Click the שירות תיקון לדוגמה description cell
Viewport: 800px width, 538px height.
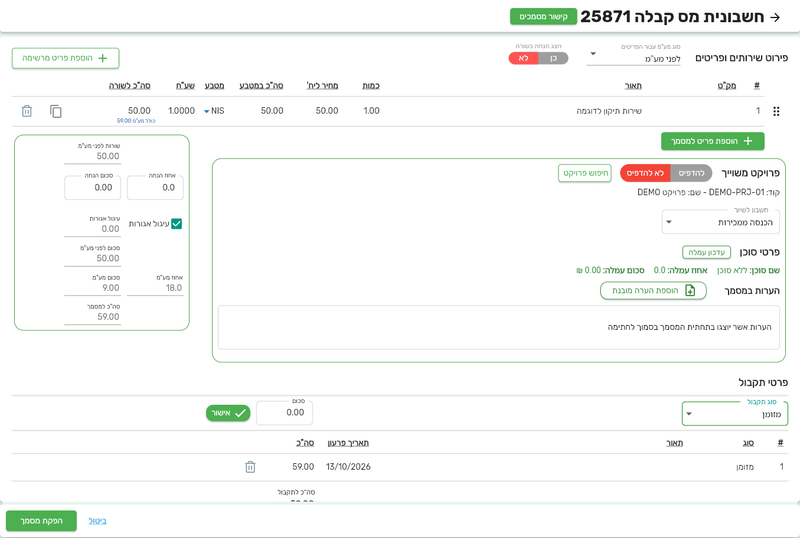pyautogui.click(x=609, y=111)
